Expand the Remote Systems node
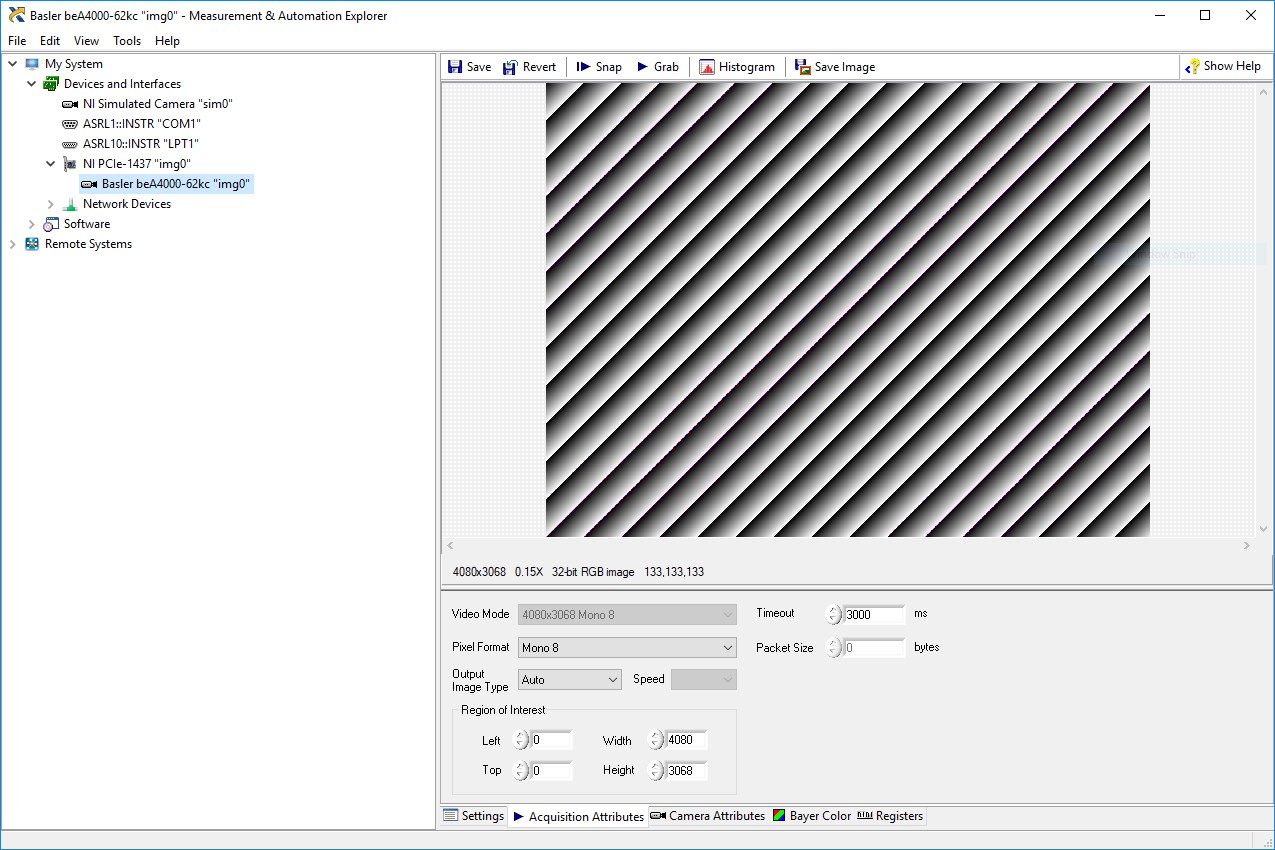The height and width of the screenshot is (850, 1275). coord(13,244)
